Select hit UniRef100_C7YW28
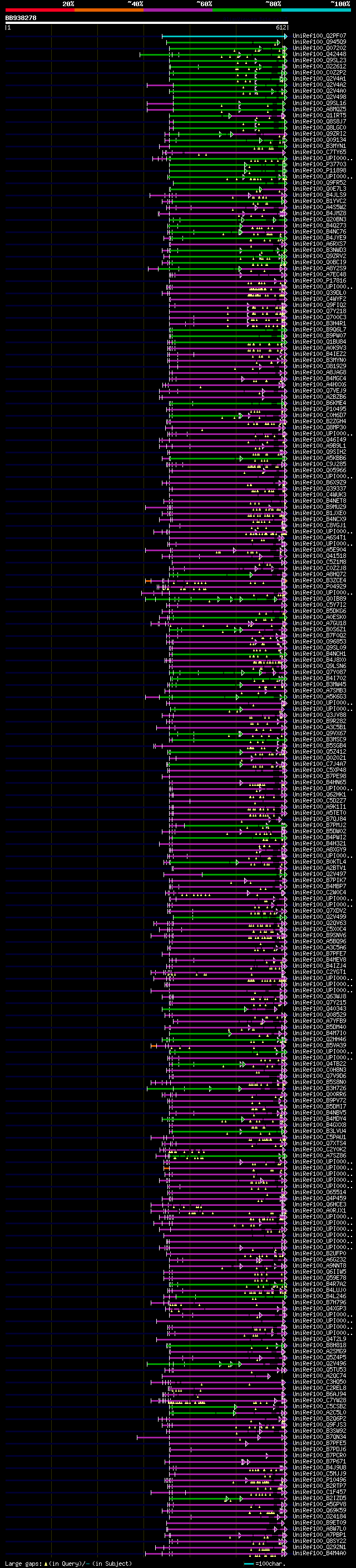 click(x=319, y=1400)
